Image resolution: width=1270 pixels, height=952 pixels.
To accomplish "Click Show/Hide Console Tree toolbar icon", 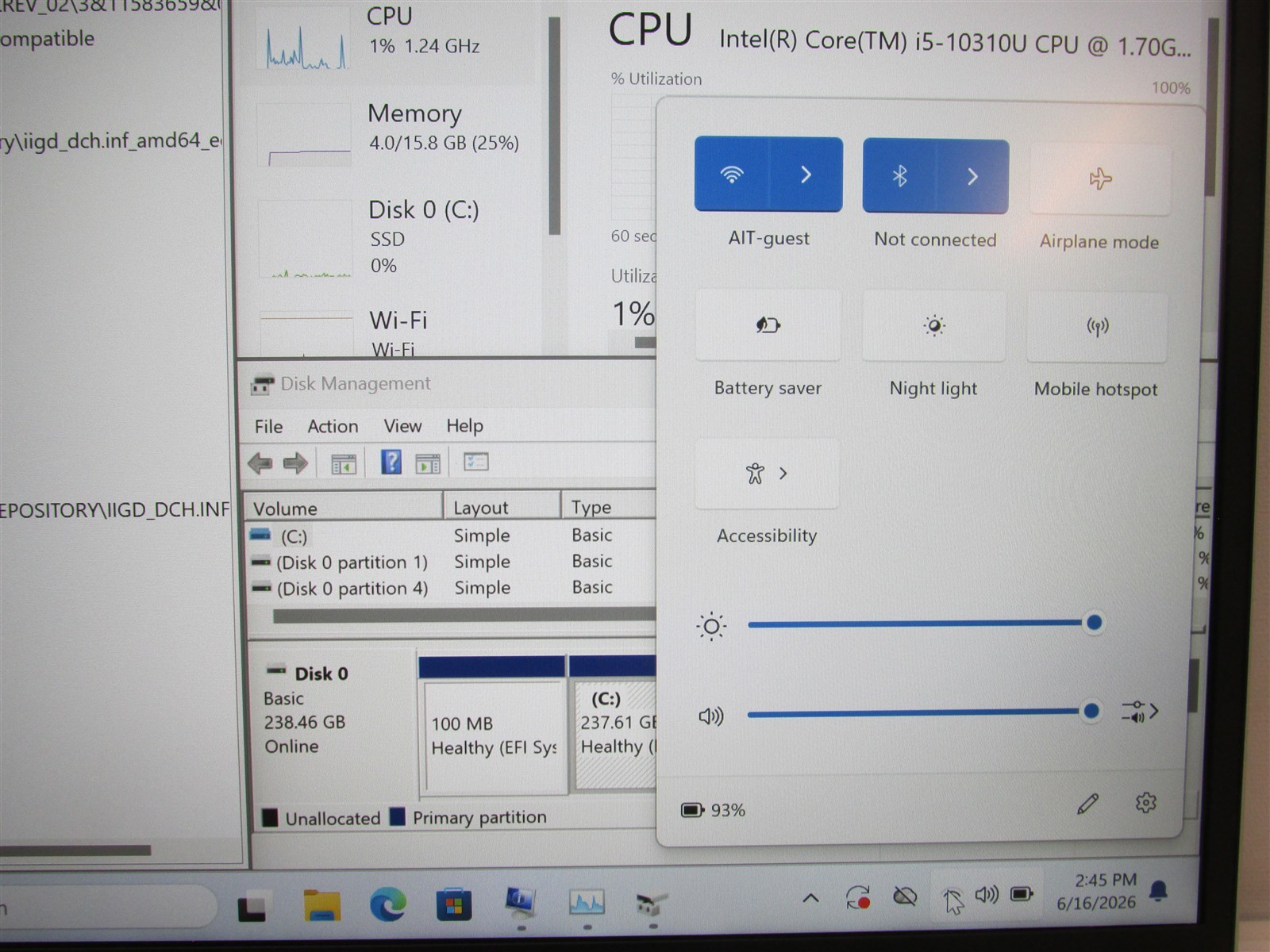I will point(343,464).
